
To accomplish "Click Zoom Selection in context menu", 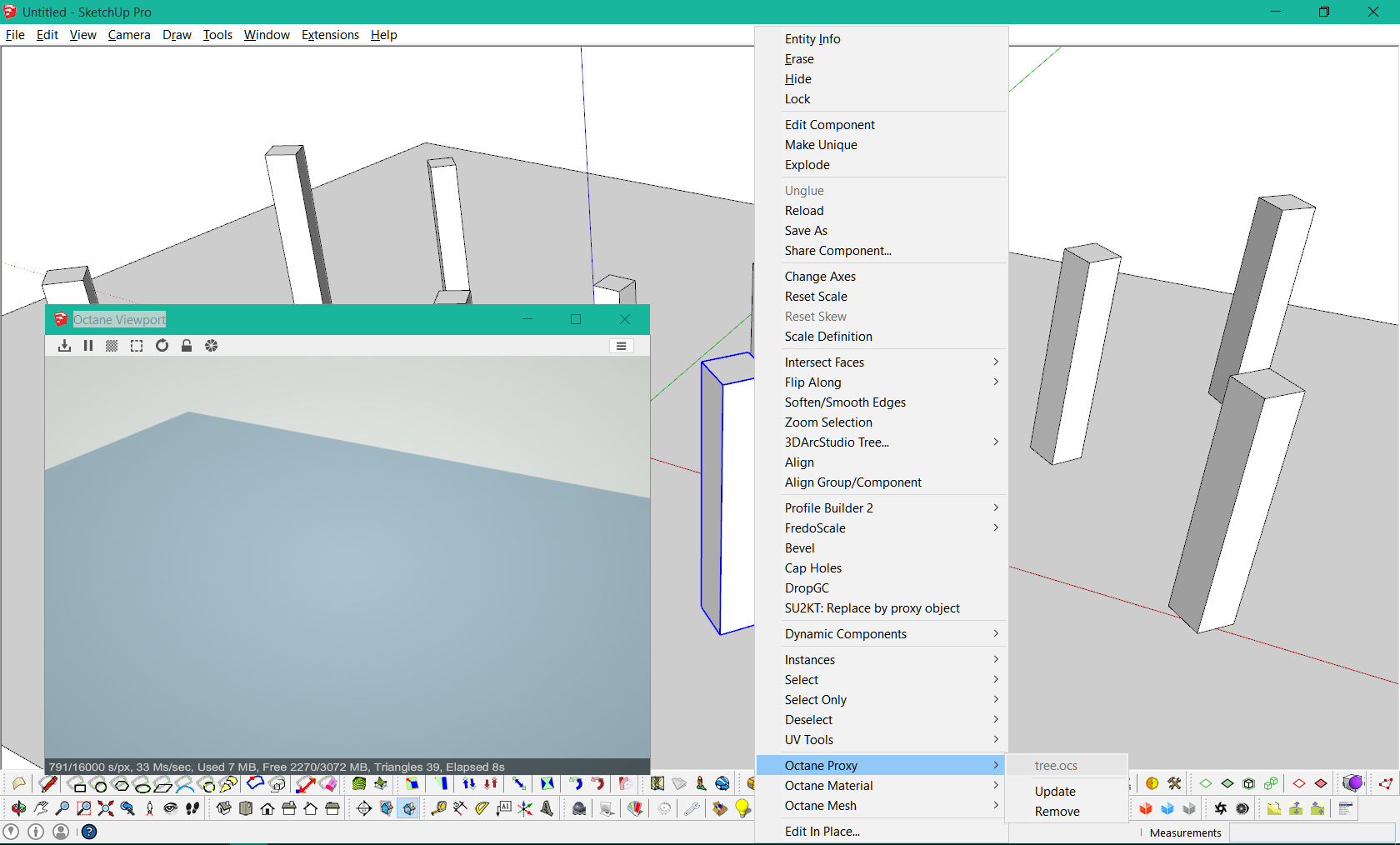I will click(882, 422).
